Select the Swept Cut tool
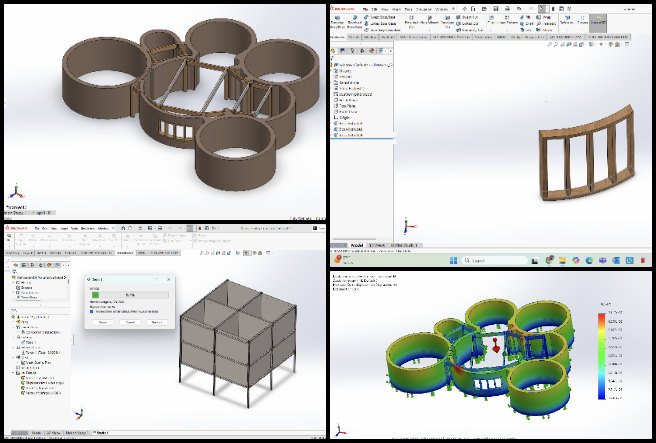656x443 pixels. [x=467, y=18]
